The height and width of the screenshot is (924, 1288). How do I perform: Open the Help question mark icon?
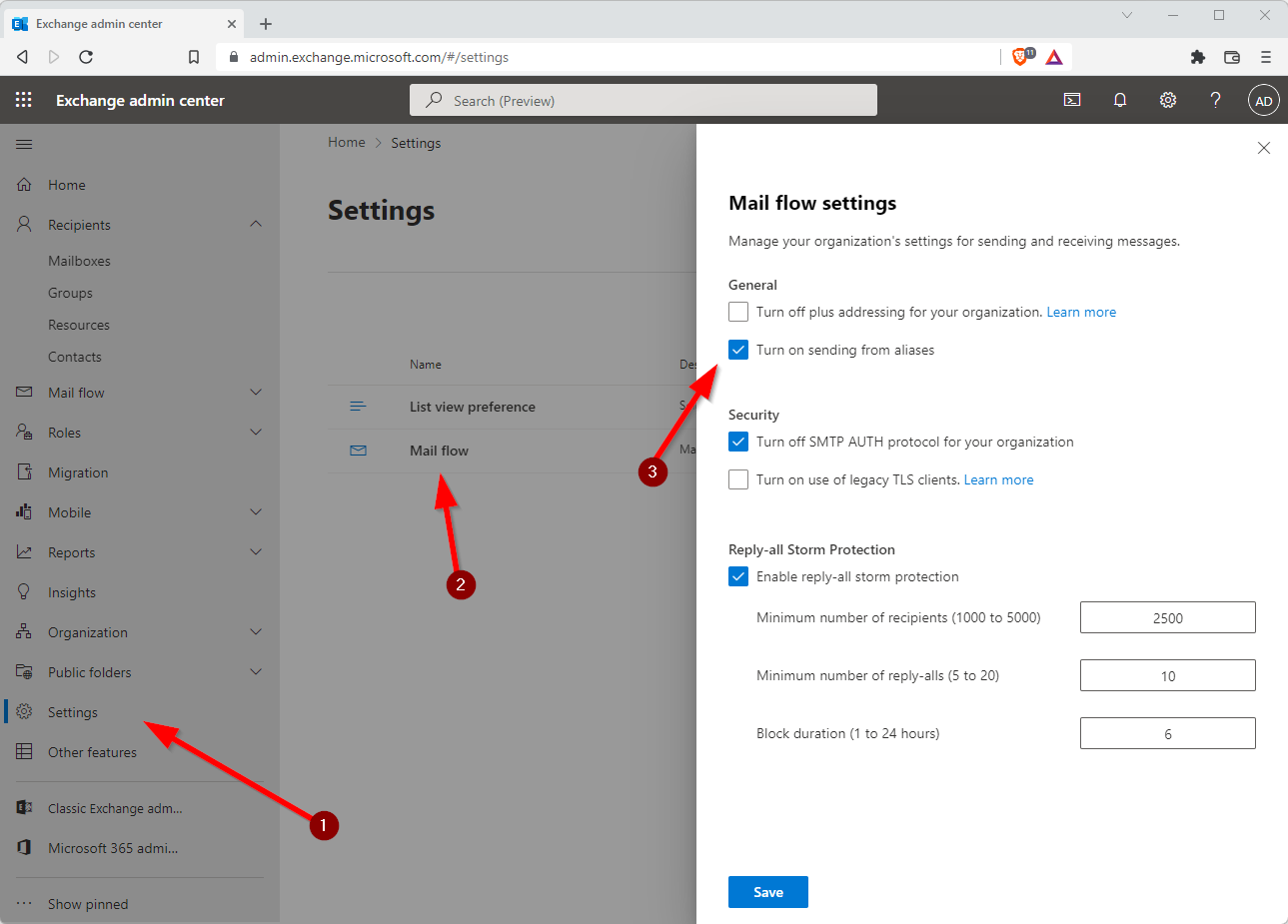[1215, 100]
